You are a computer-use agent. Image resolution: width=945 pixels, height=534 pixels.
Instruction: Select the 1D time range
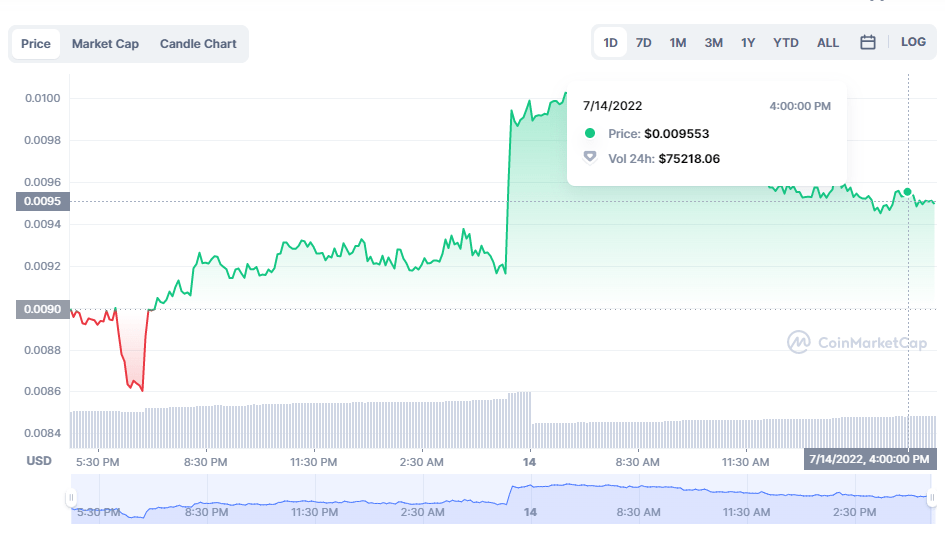click(x=610, y=43)
